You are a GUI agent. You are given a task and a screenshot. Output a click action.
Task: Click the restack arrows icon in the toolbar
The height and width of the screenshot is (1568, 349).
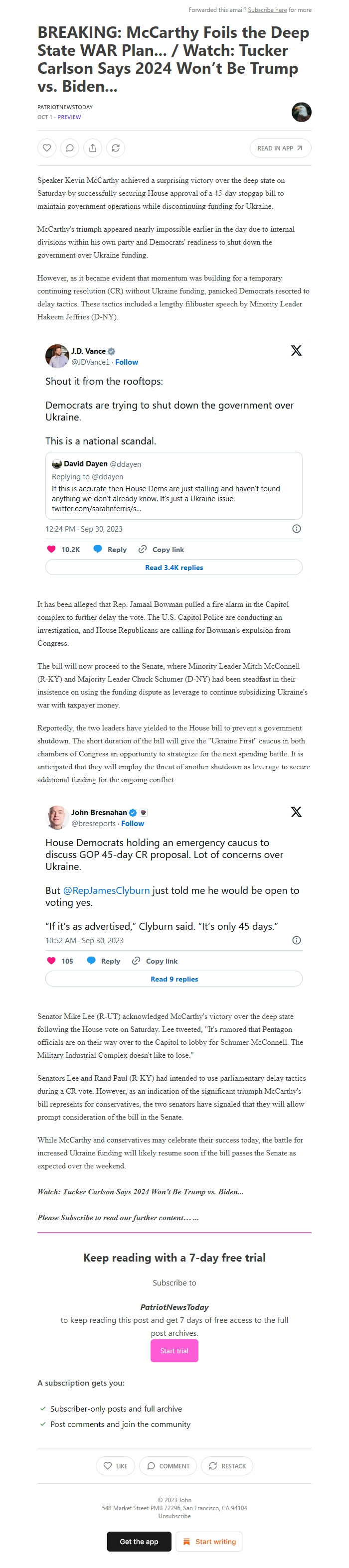coord(115,148)
